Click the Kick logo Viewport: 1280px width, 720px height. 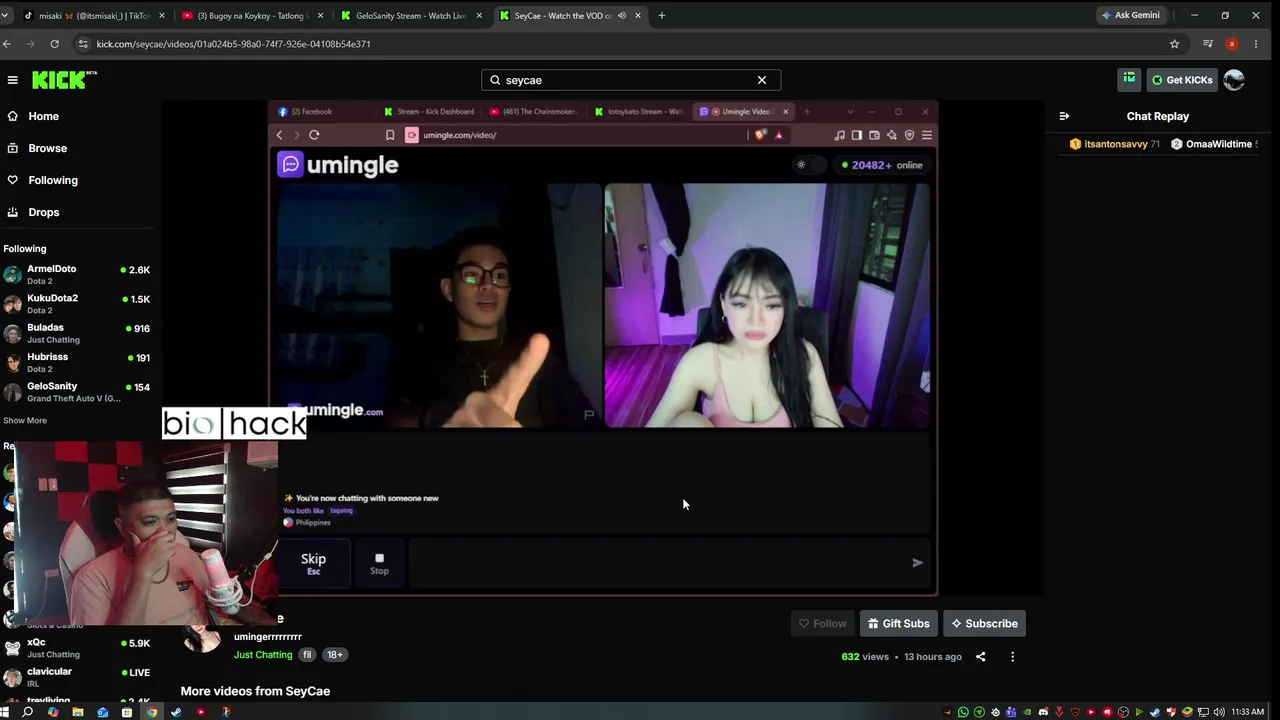click(x=64, y=80)
